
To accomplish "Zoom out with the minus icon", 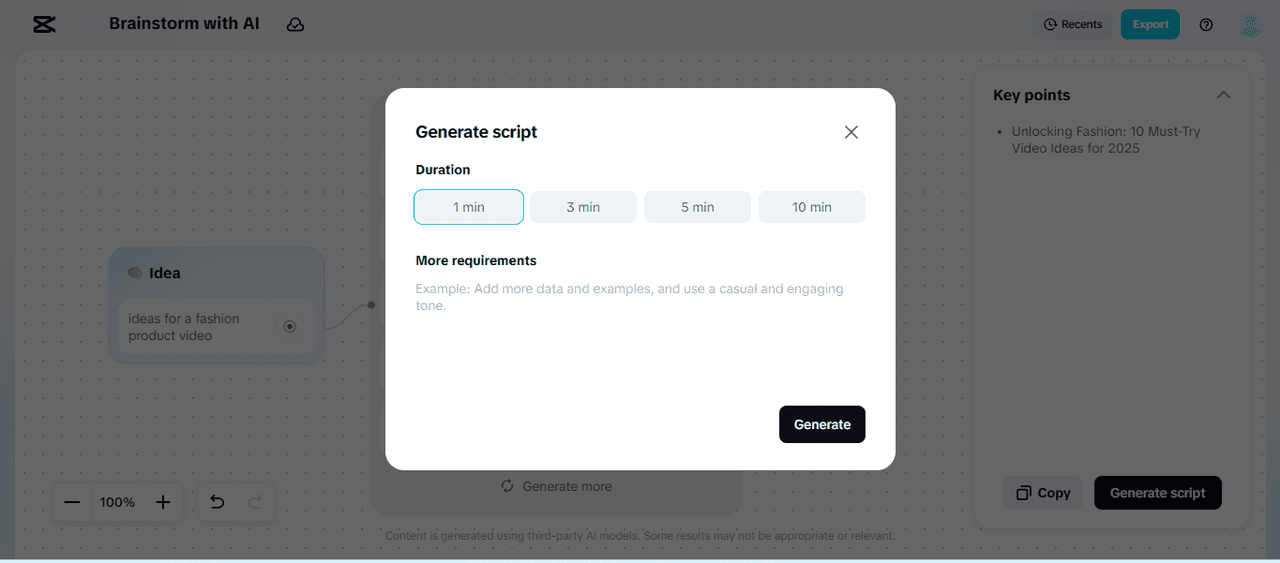I will tap(72, 502).
